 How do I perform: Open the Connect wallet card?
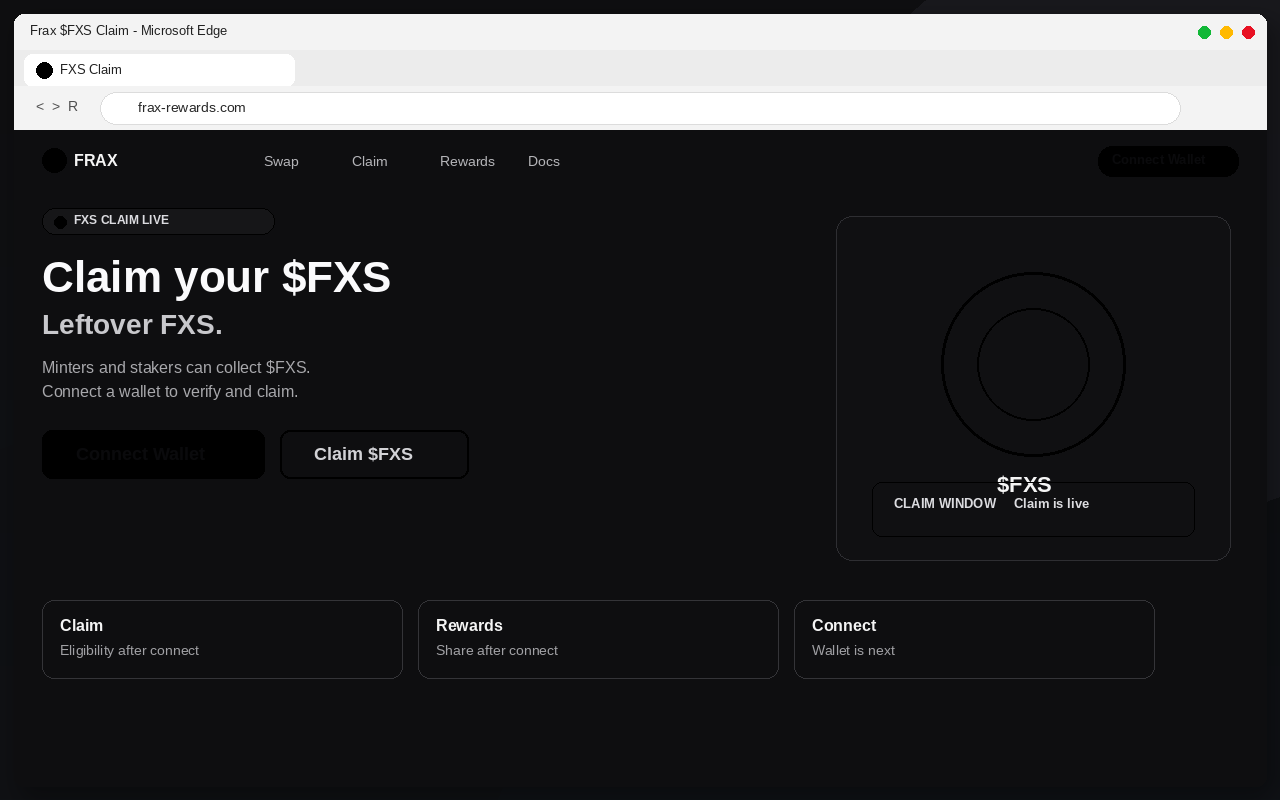tap(974, 639)
